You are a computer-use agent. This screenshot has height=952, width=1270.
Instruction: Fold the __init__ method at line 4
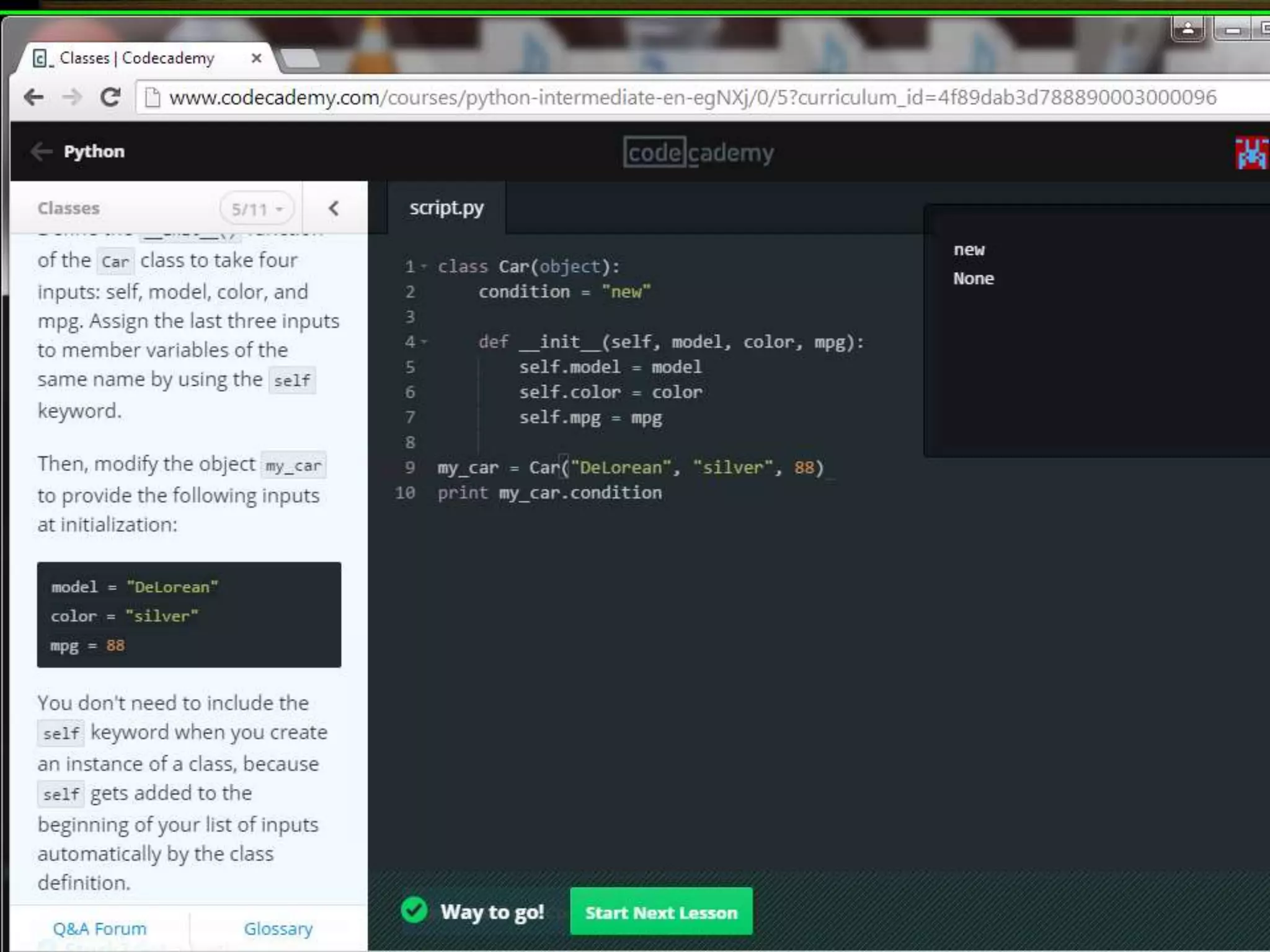pos(424,342)
